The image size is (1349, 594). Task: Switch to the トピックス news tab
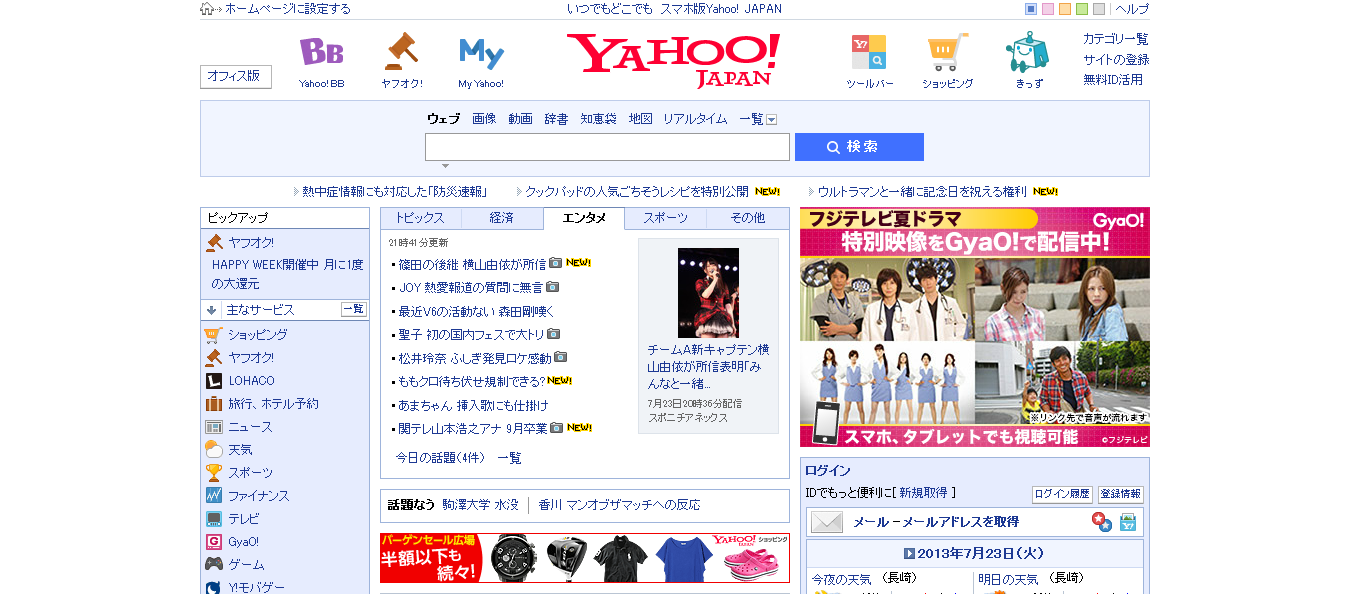coord(420,218)
